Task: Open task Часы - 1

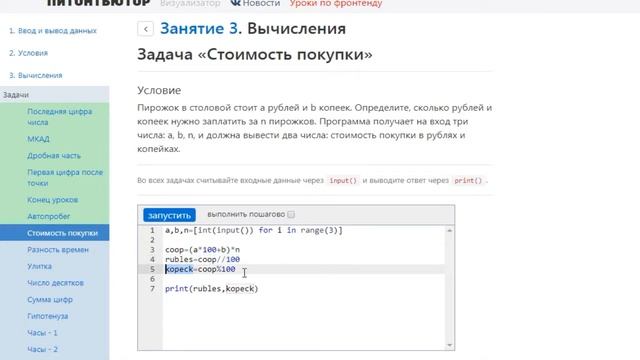Action: click(42, 333)
